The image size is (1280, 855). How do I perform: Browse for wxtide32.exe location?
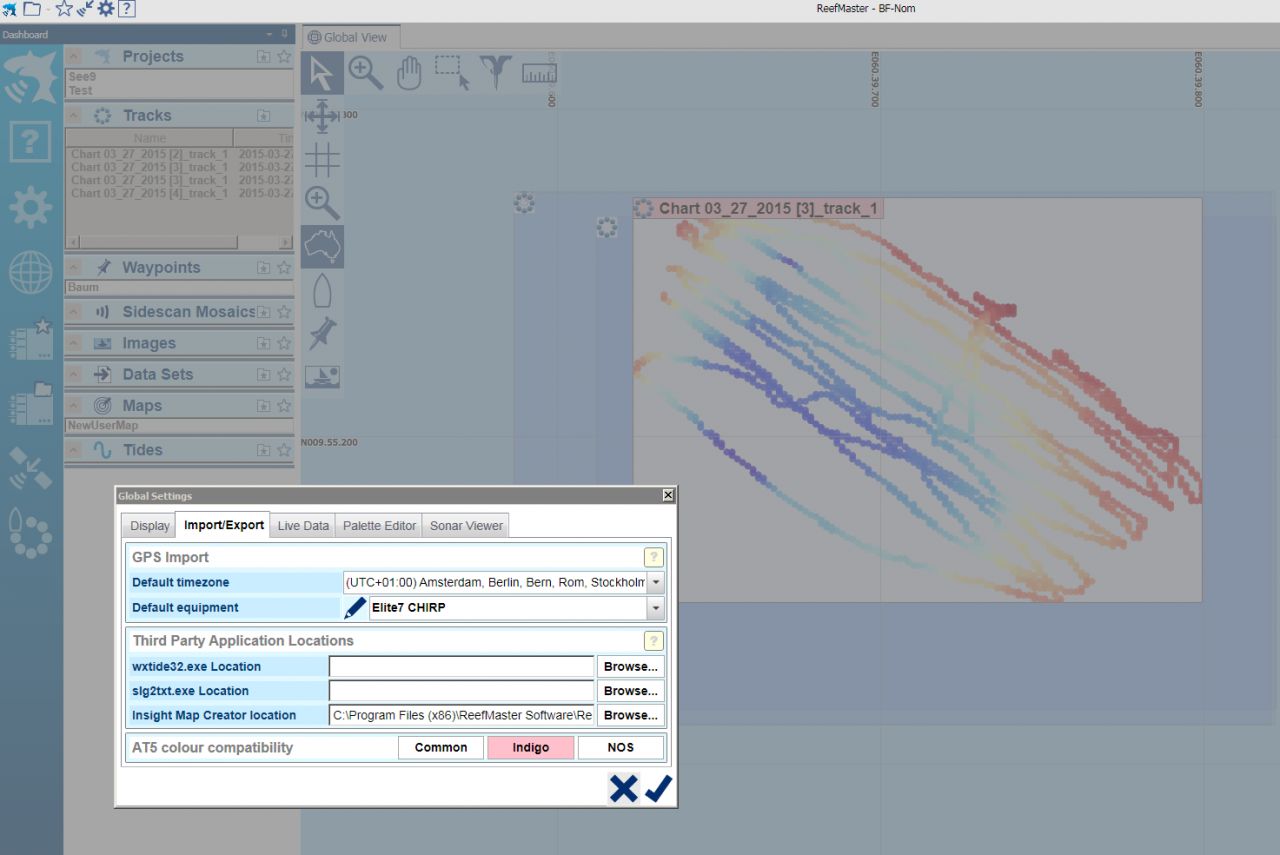(x=630, y=666)
